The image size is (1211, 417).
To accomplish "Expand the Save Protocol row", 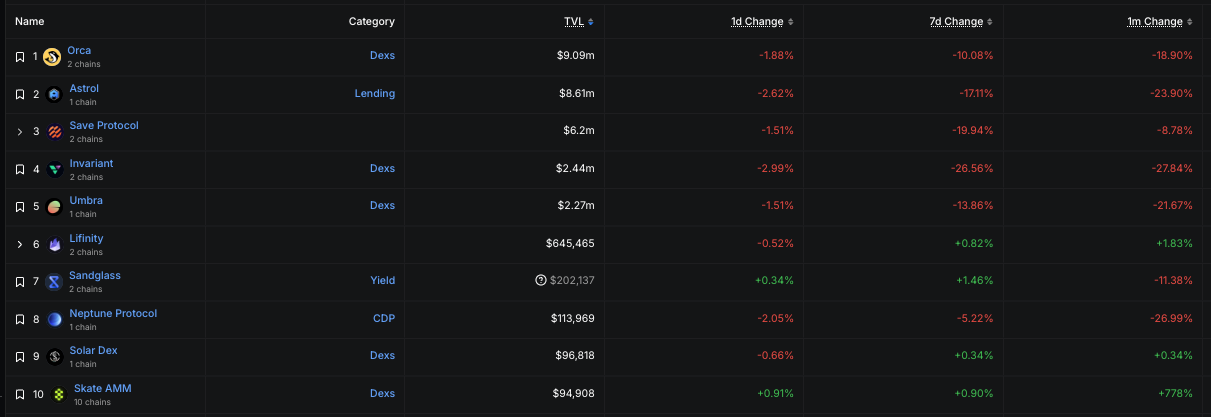I will pos(20,132).
